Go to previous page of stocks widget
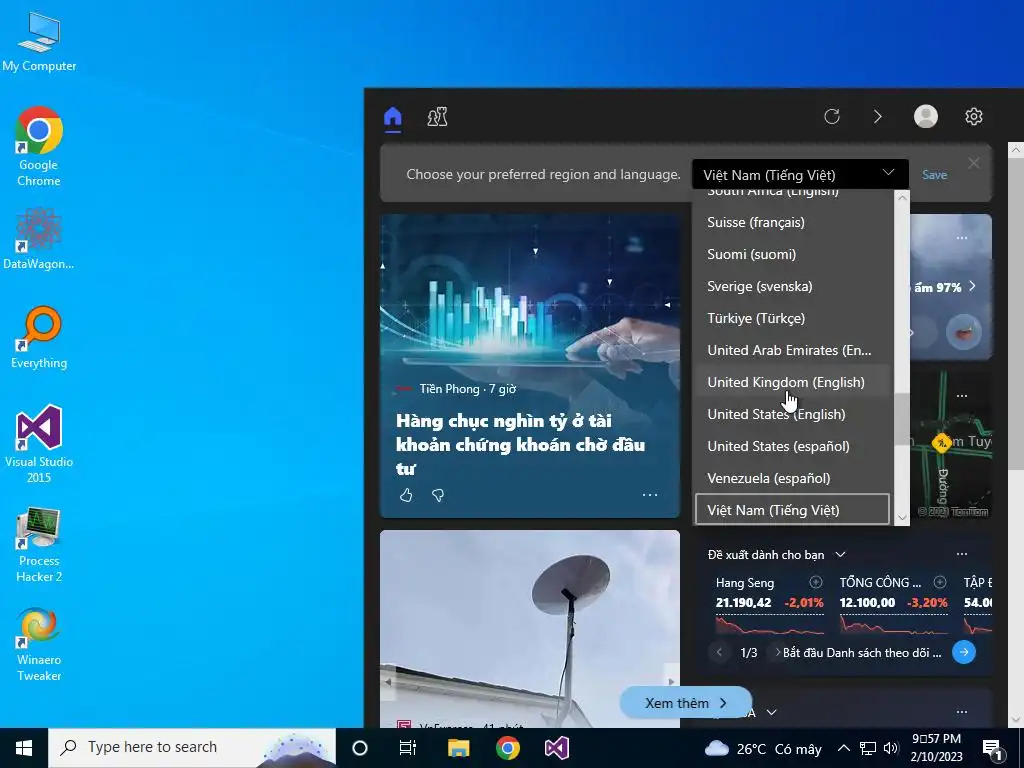 click(720, 652)
